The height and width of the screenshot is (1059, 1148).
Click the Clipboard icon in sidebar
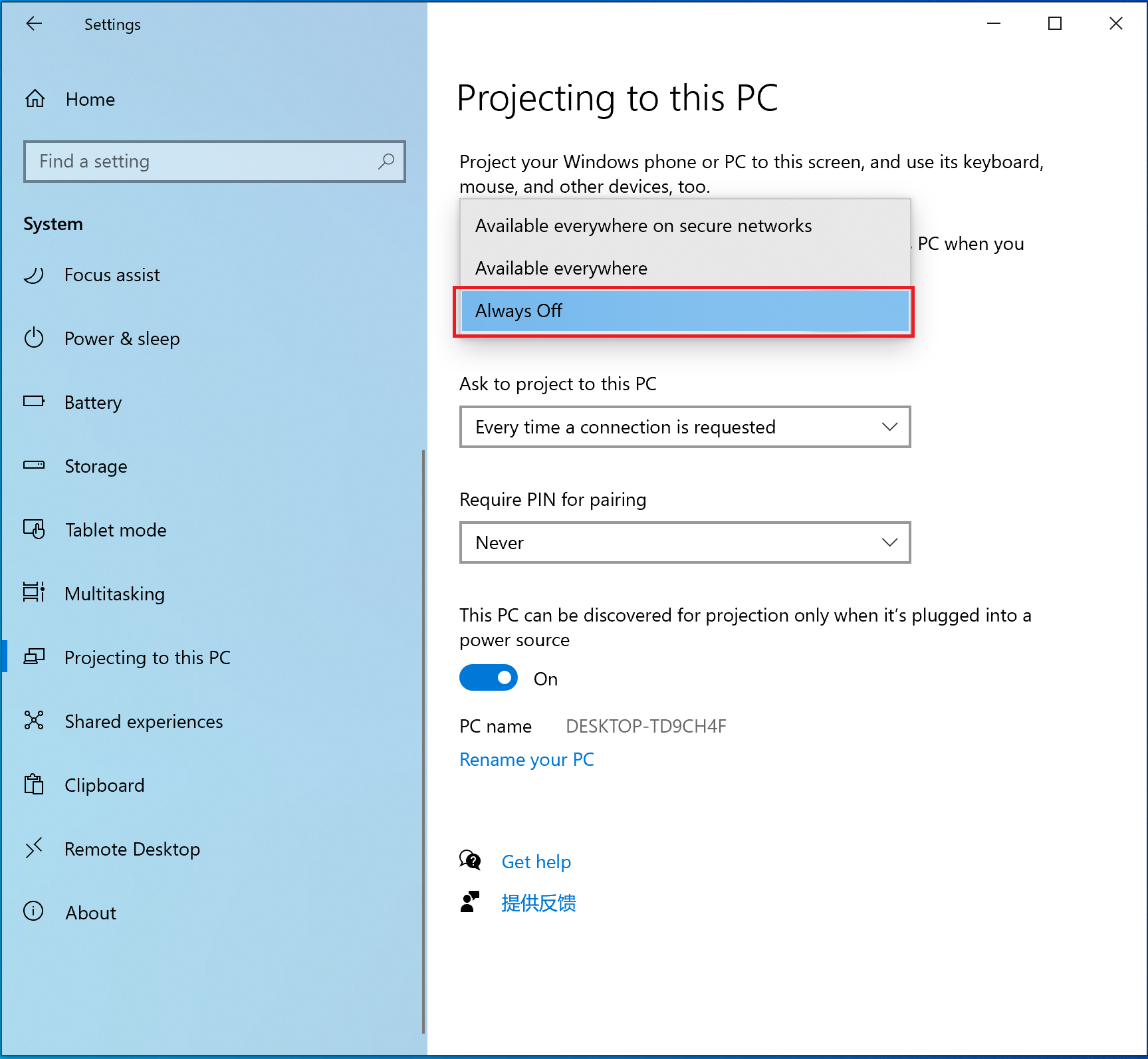click(x=34, y=784)
